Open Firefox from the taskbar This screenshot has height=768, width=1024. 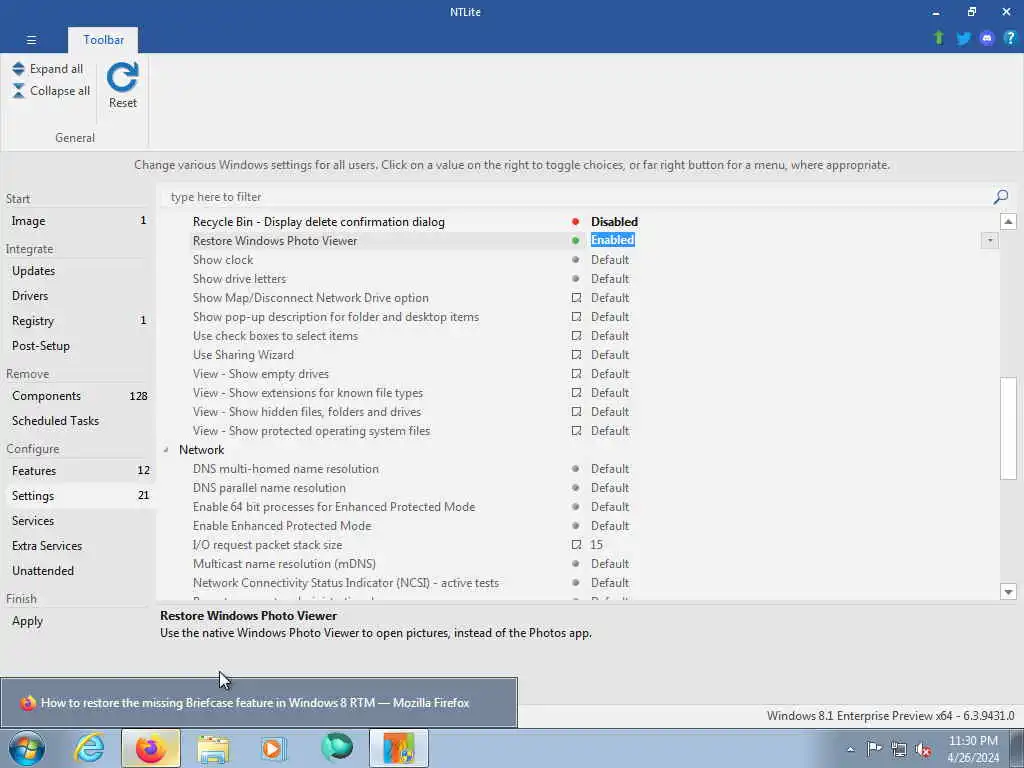pos(151,748)
